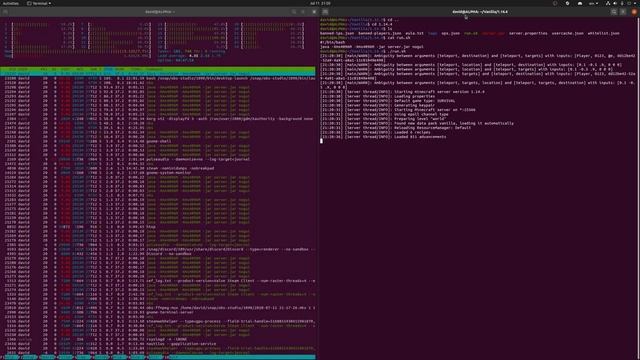640x360 pixels.
Task: Click search icon in left terminal titlebar
Action: pyautogui.click(x=294, y=12)
